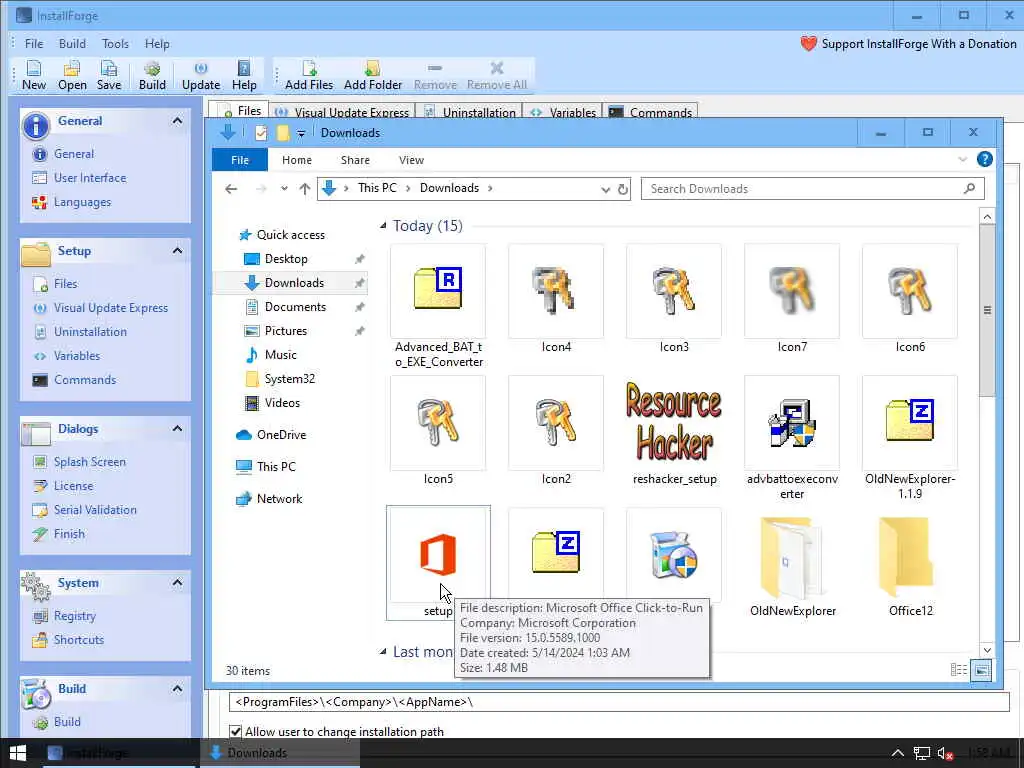Select Desktop in Quick access
1024x768 pixels.
286,259
